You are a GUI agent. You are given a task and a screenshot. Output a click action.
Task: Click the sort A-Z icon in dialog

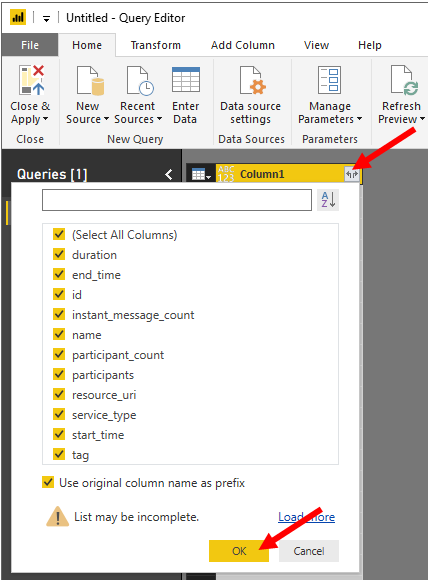pyautogui.click(x=328, y=200)
